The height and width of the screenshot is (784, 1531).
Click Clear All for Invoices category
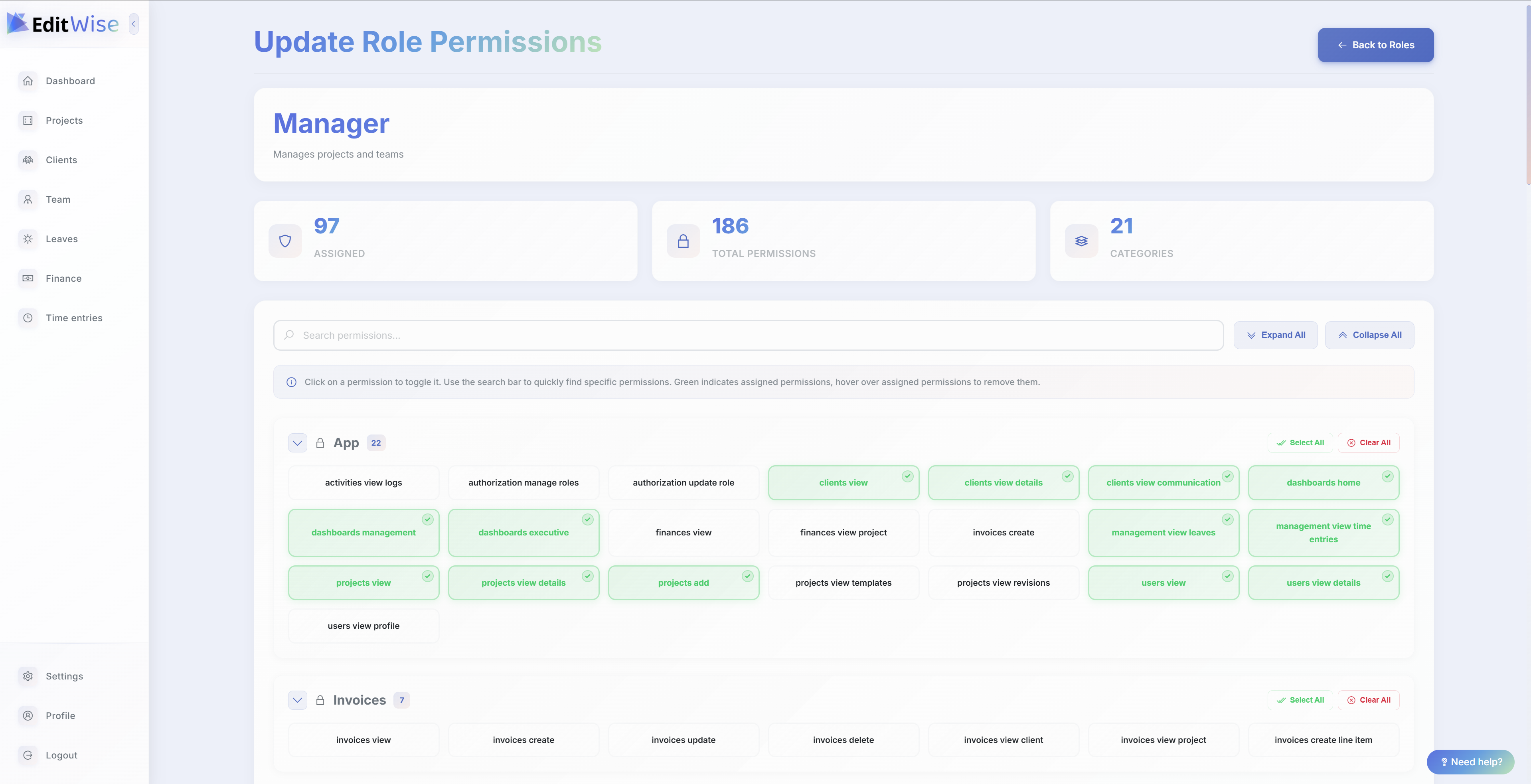click(x=1368, y=700)
